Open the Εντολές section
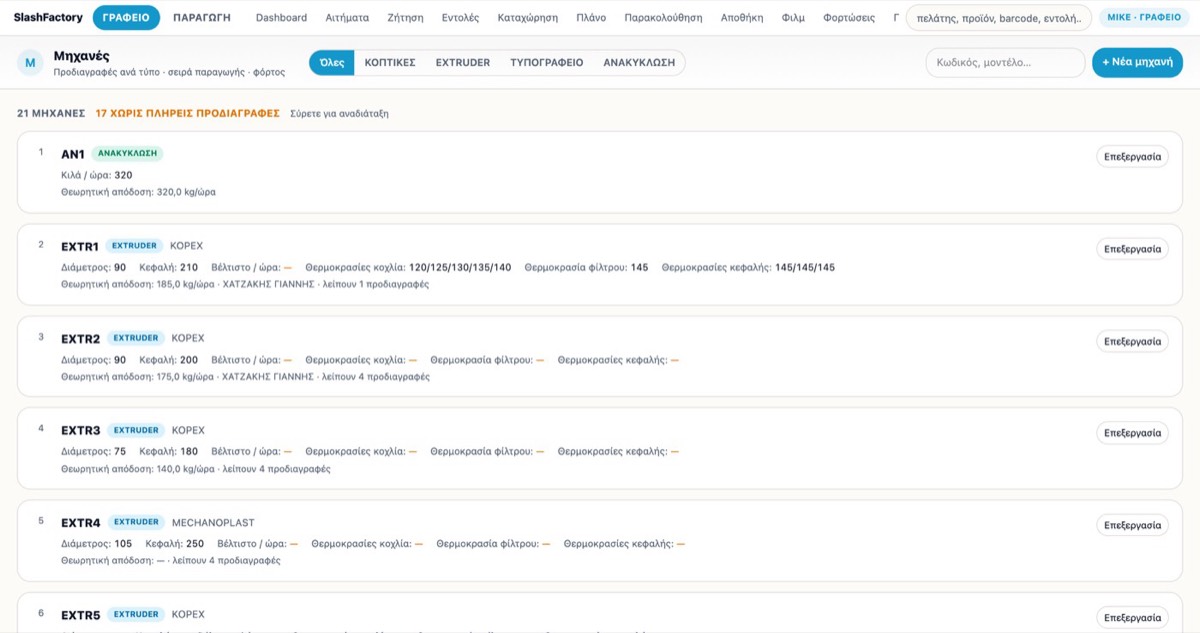Viewport: 1200px width, 633px height. 460,18
